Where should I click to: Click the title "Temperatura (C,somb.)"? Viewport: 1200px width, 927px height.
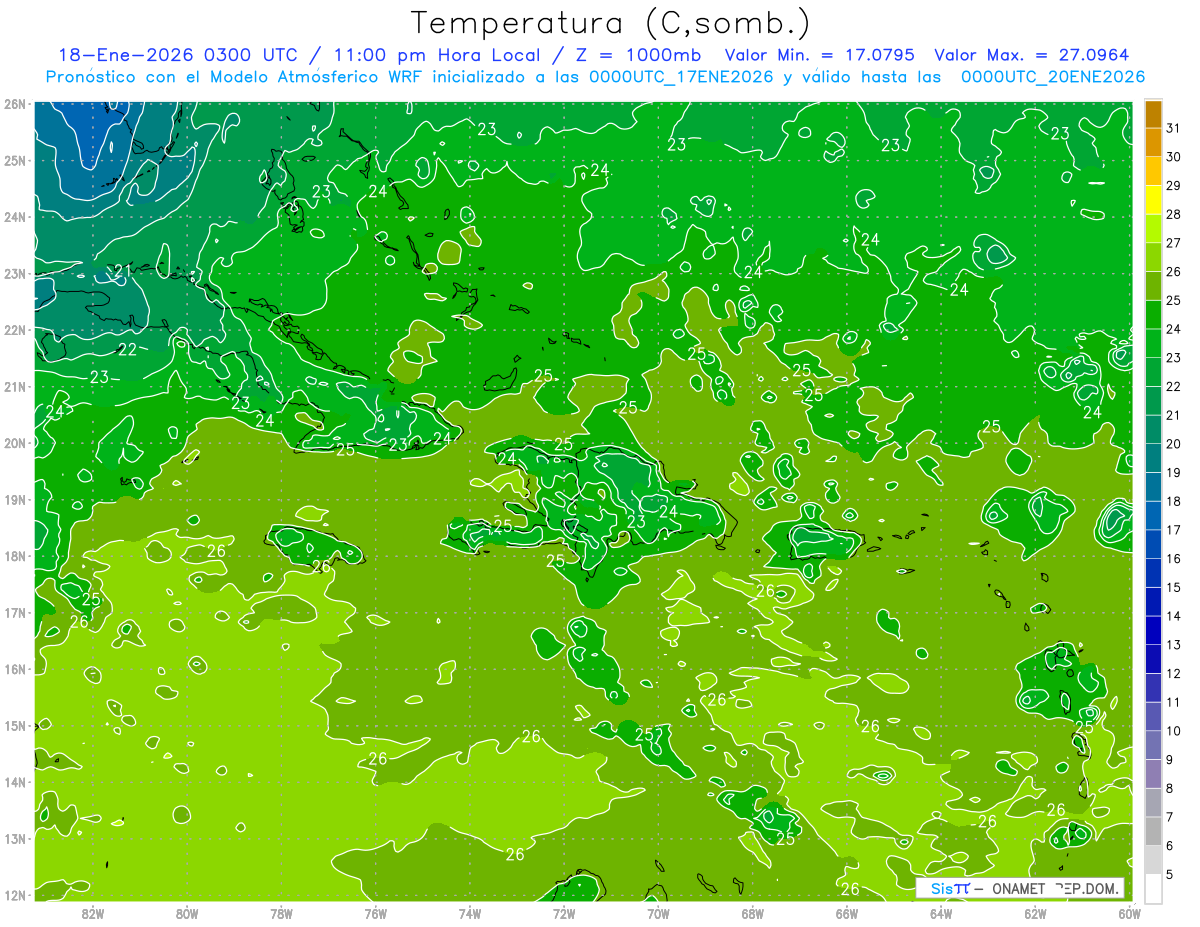click(x=611, y=23)
